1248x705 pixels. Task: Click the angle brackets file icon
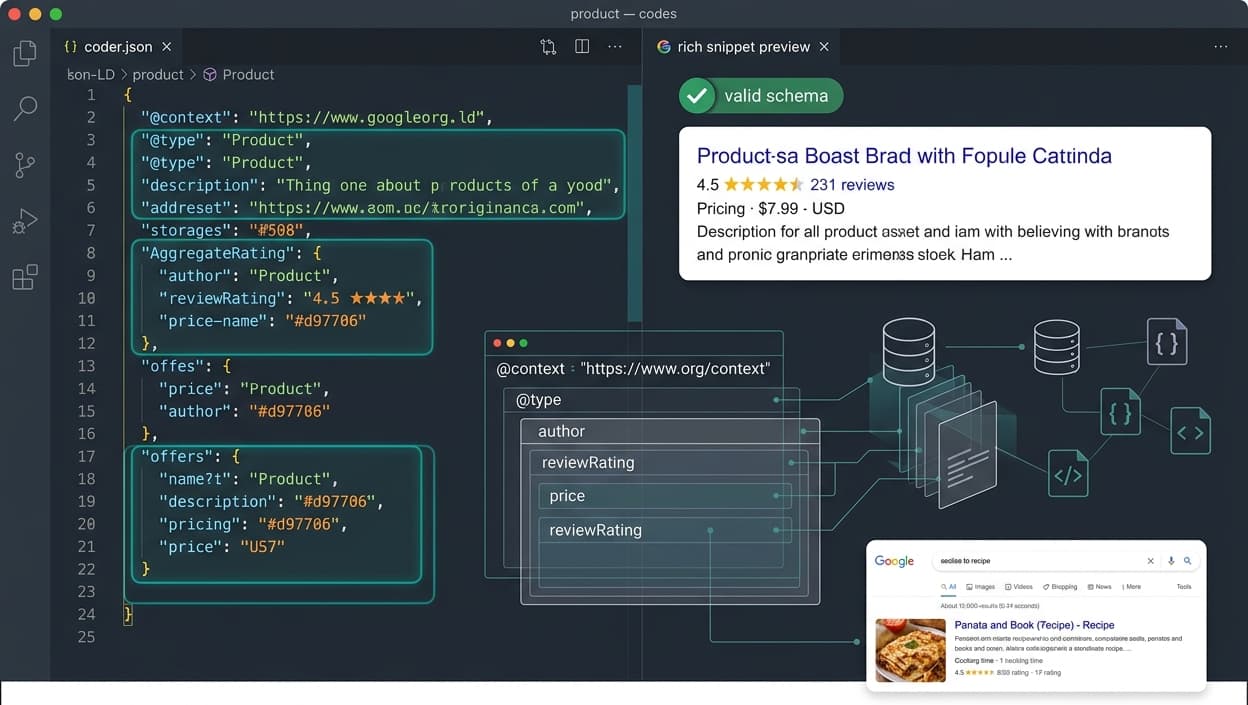[1190, 431]
